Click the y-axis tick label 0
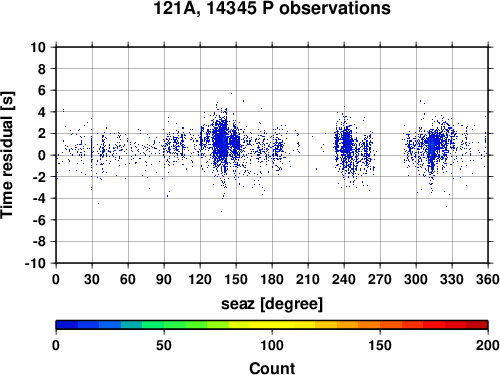This screenshot has width=500, height=375. (42, 155)
